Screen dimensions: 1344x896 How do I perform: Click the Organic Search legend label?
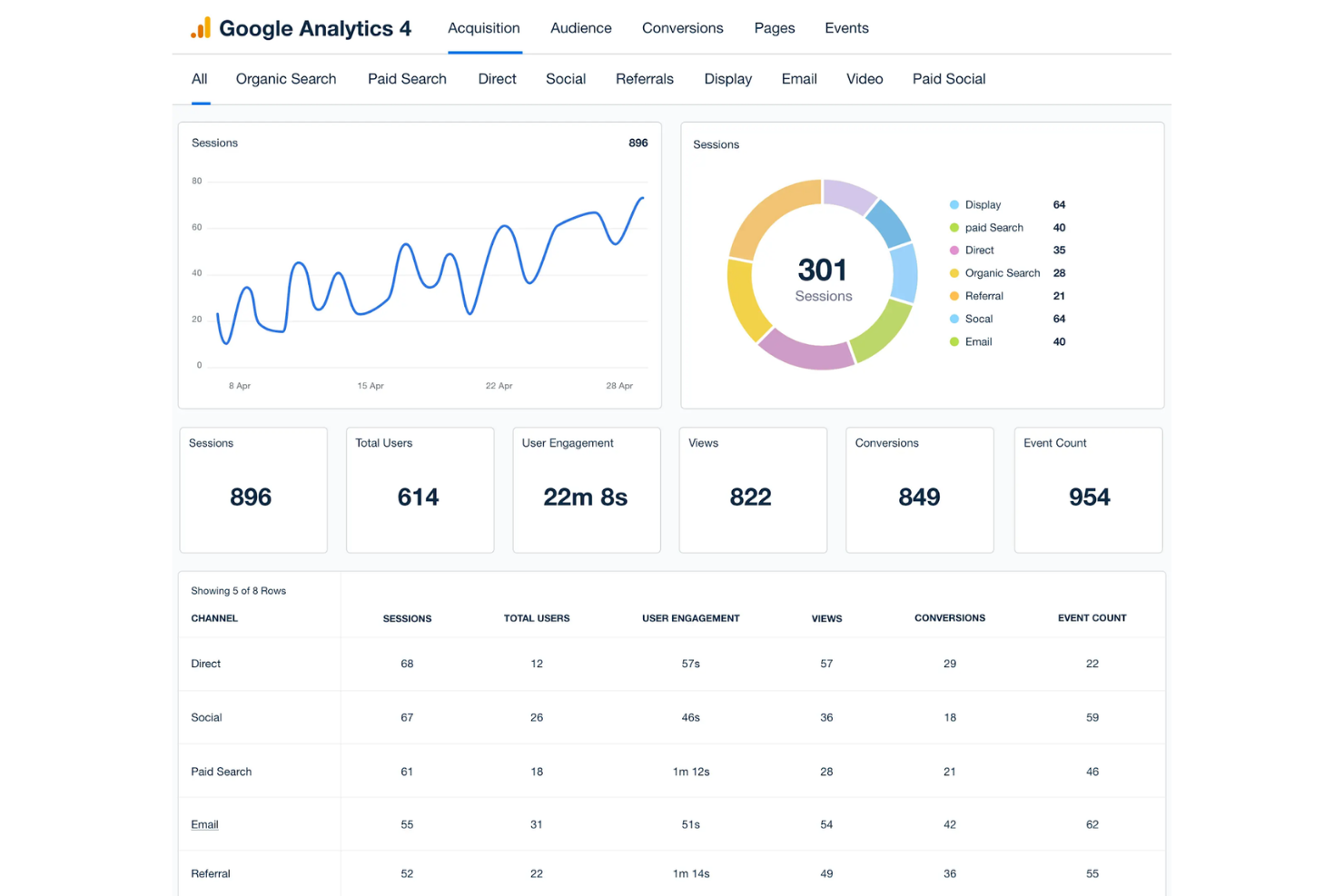point(1003,273)
